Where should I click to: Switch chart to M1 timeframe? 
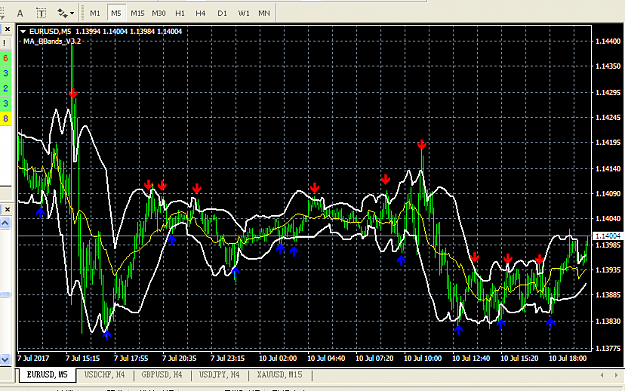(95, 13)
